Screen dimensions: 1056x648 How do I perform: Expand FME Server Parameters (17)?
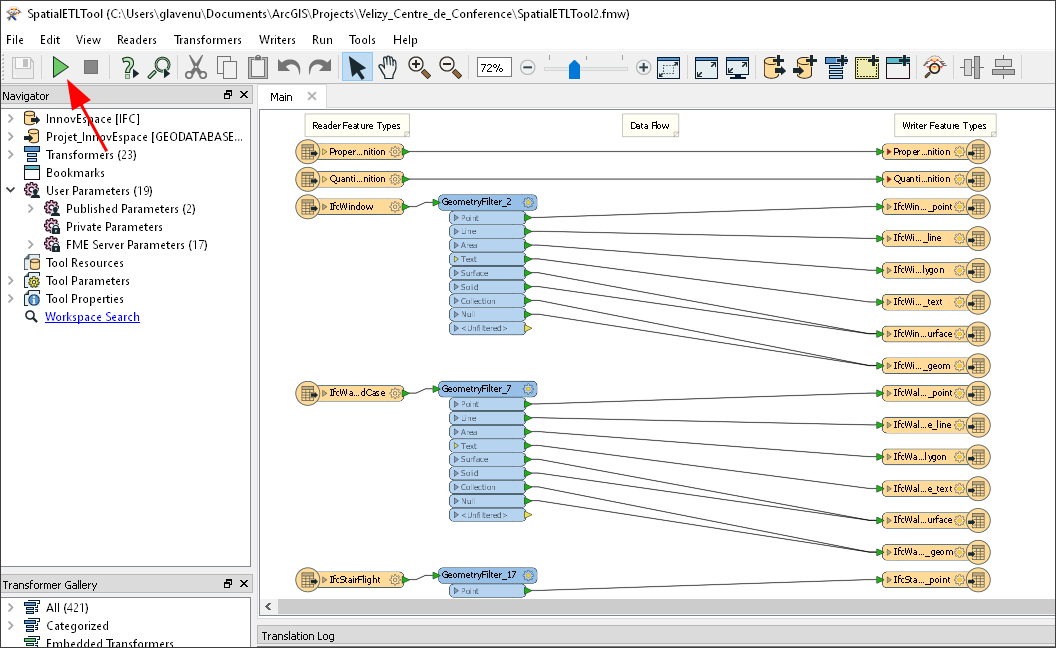[30, 245]
